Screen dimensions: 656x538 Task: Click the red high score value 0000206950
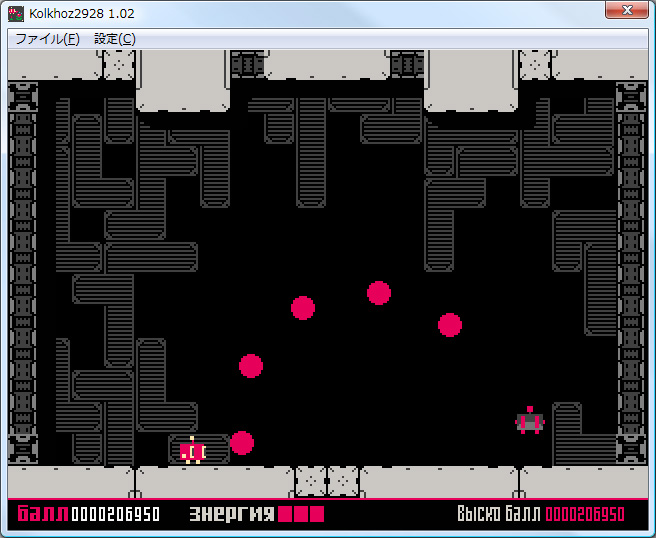pos(585,514)
